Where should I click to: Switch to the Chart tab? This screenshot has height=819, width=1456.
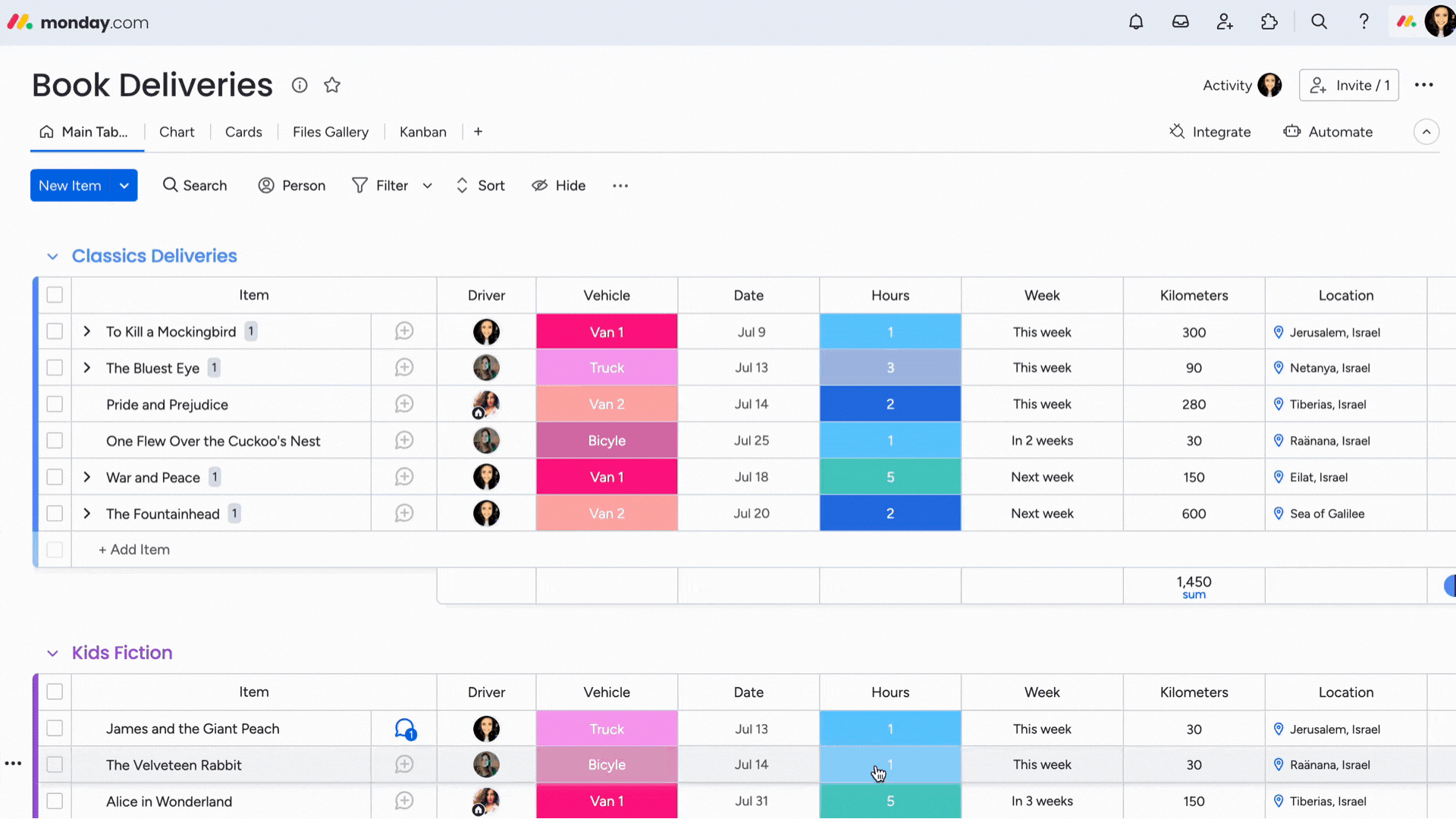coord(177,131)
